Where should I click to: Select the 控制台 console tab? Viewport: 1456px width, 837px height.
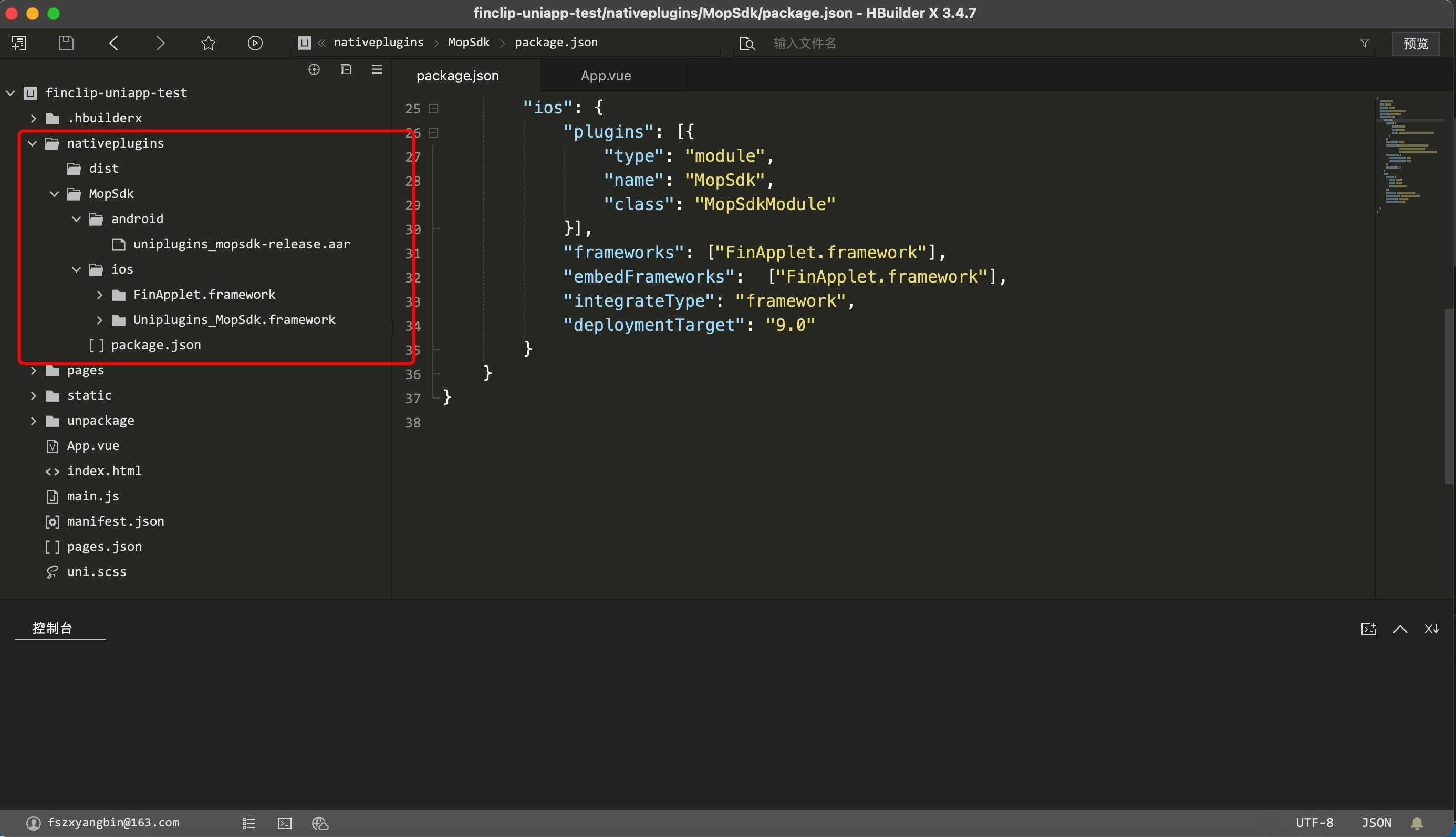pos(53,628)
